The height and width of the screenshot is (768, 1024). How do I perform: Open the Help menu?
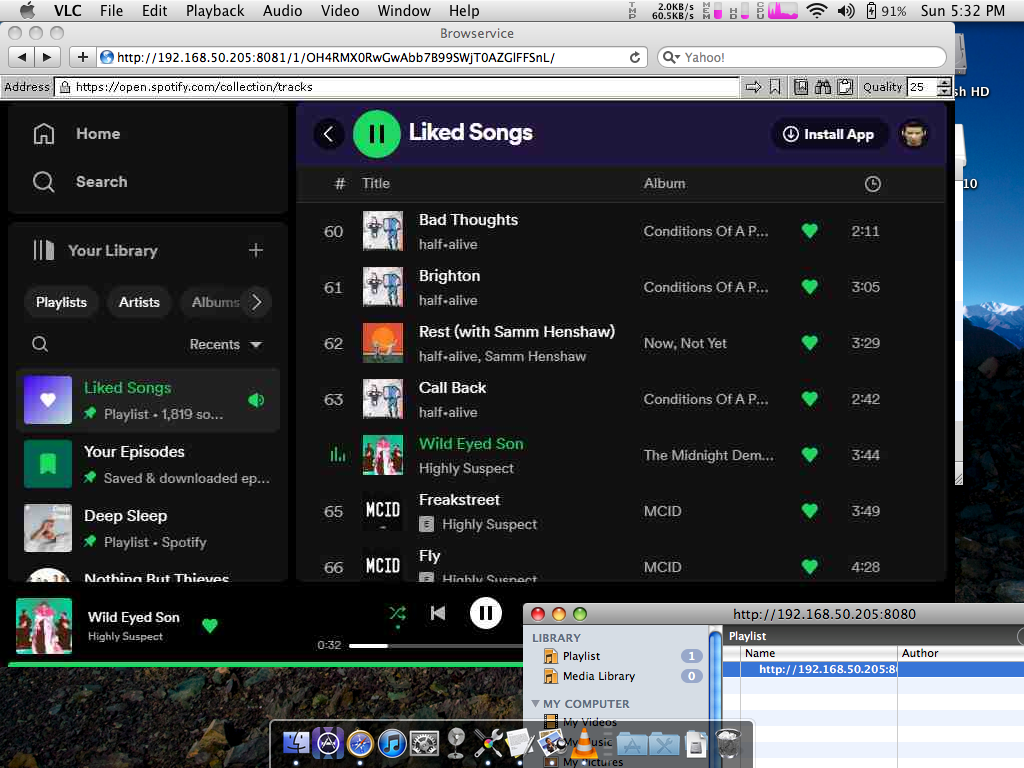[x=464, y=10]
